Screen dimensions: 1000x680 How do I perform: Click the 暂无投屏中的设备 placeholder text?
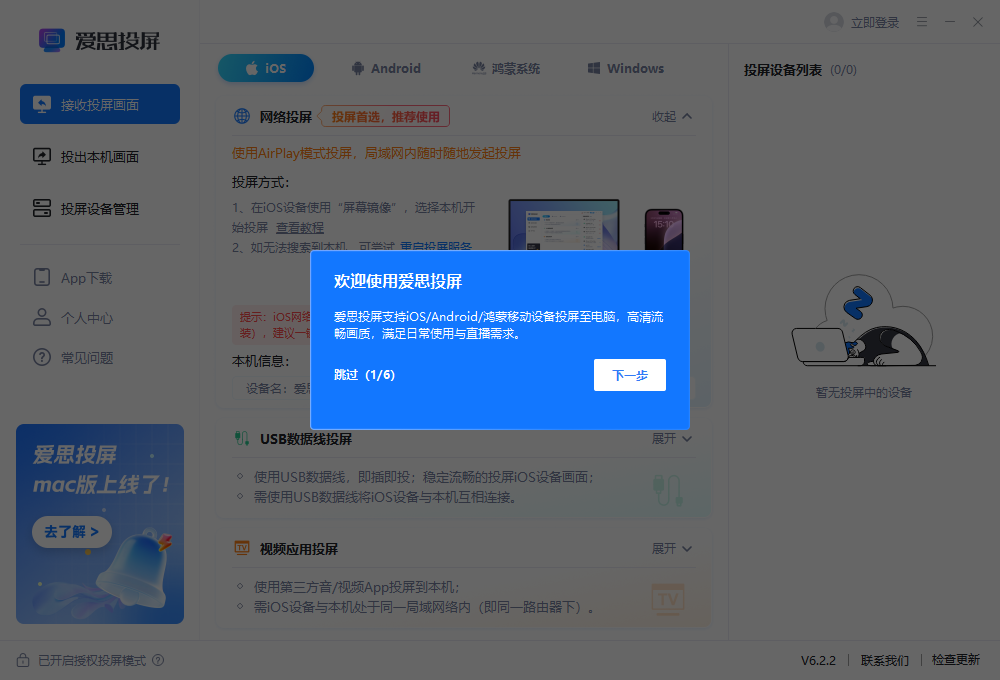click(864, 392)
